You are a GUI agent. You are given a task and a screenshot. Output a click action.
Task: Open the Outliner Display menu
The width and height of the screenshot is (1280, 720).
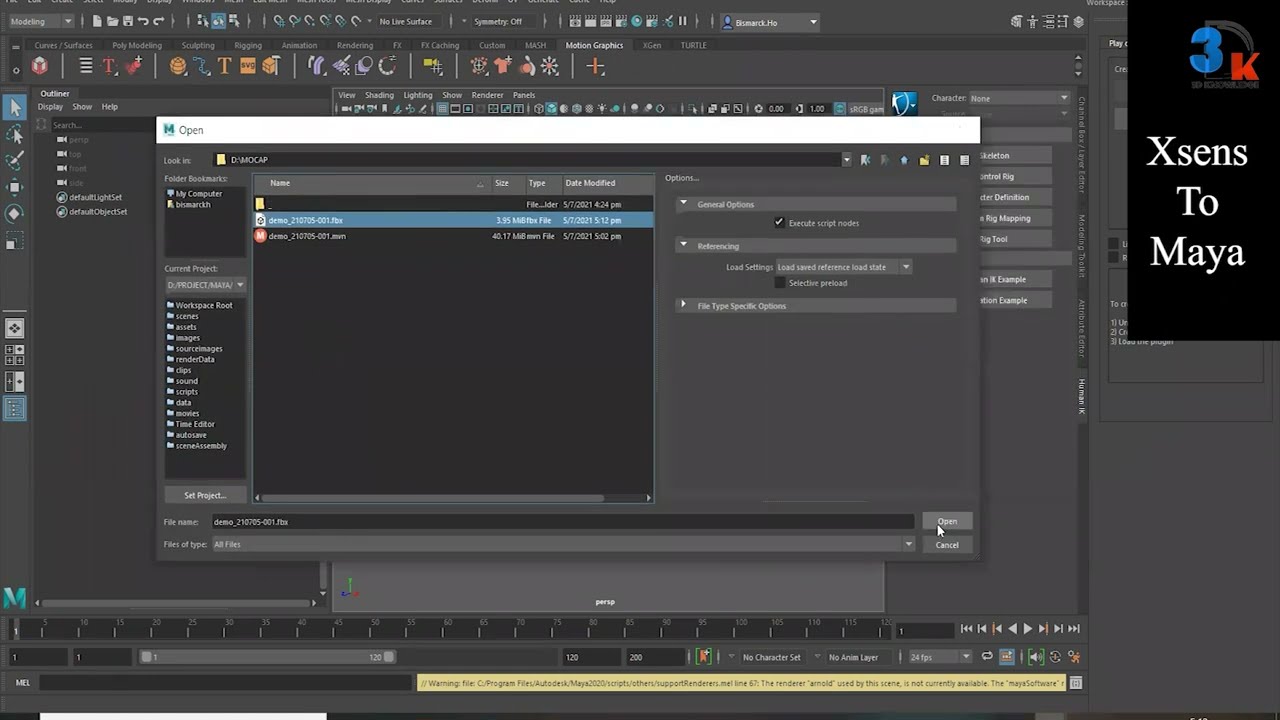[x=50, y=107]
